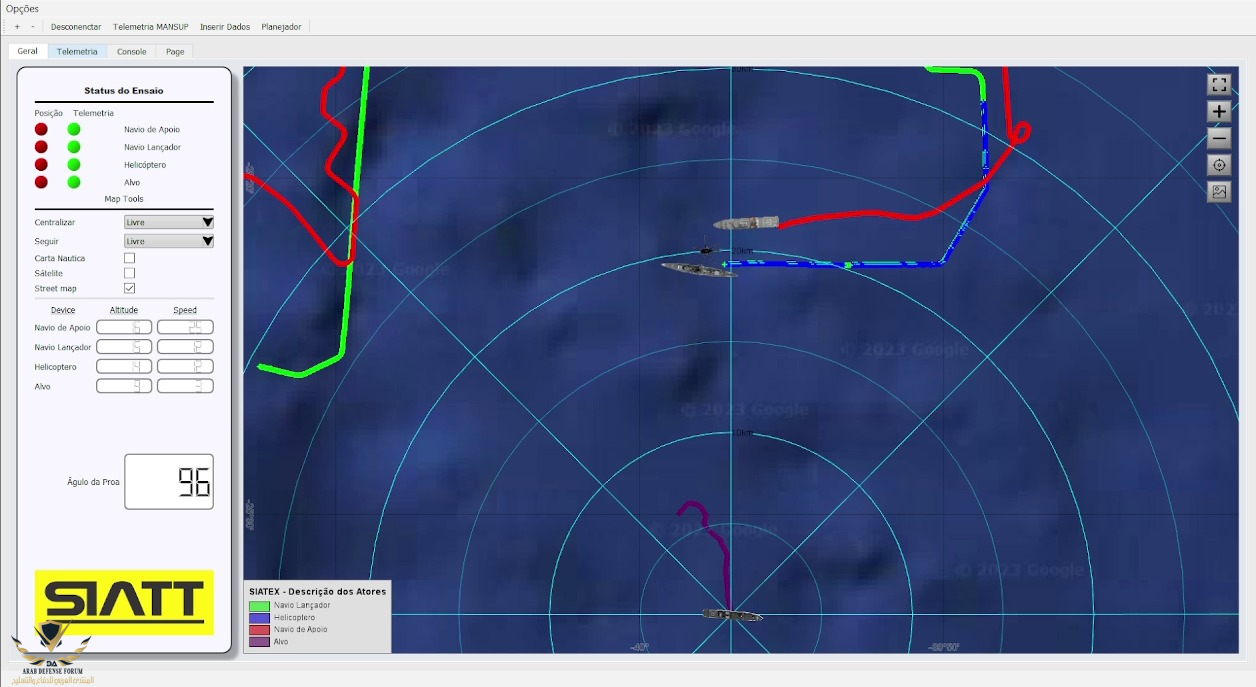
Task: Click the map image layer icon
Action: click(1218, 192)
